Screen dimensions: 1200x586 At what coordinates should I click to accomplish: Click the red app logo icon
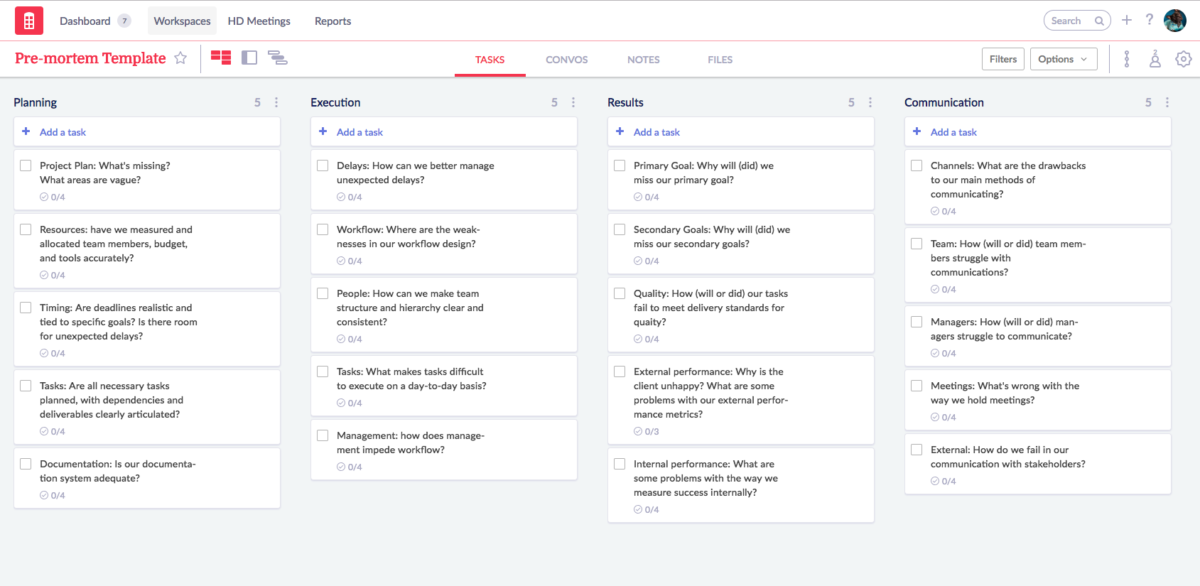point(29,20)
